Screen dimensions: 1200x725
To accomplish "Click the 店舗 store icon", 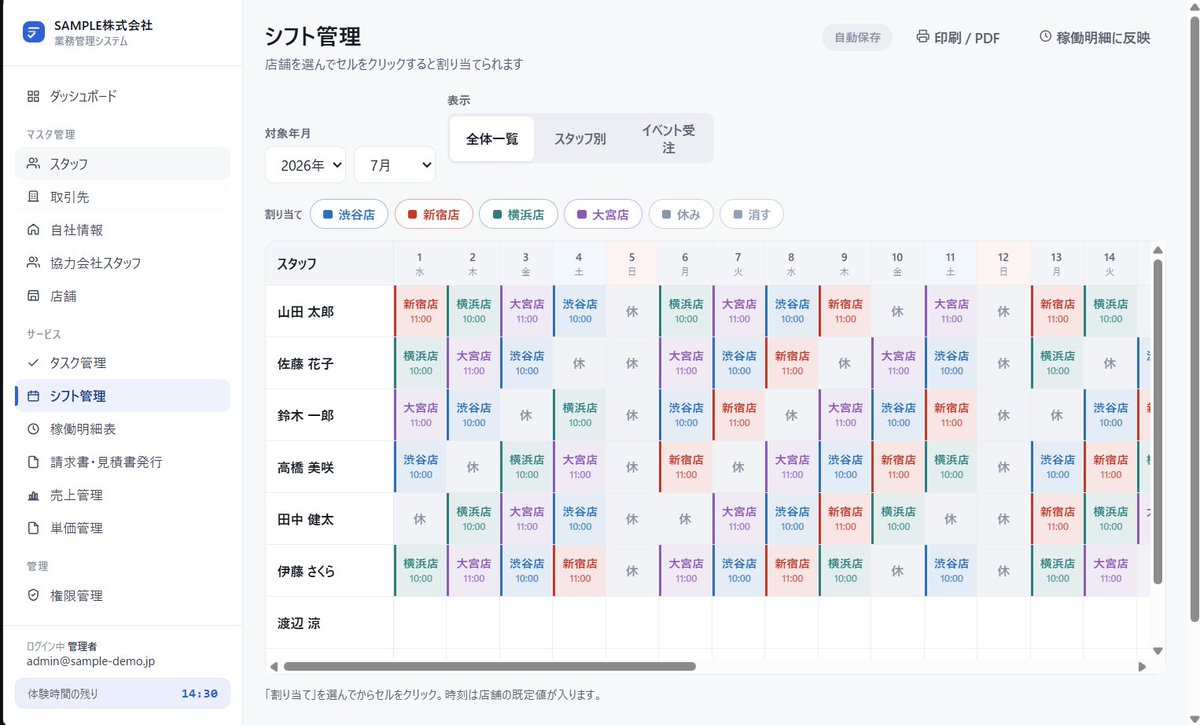I will point(33,296).
